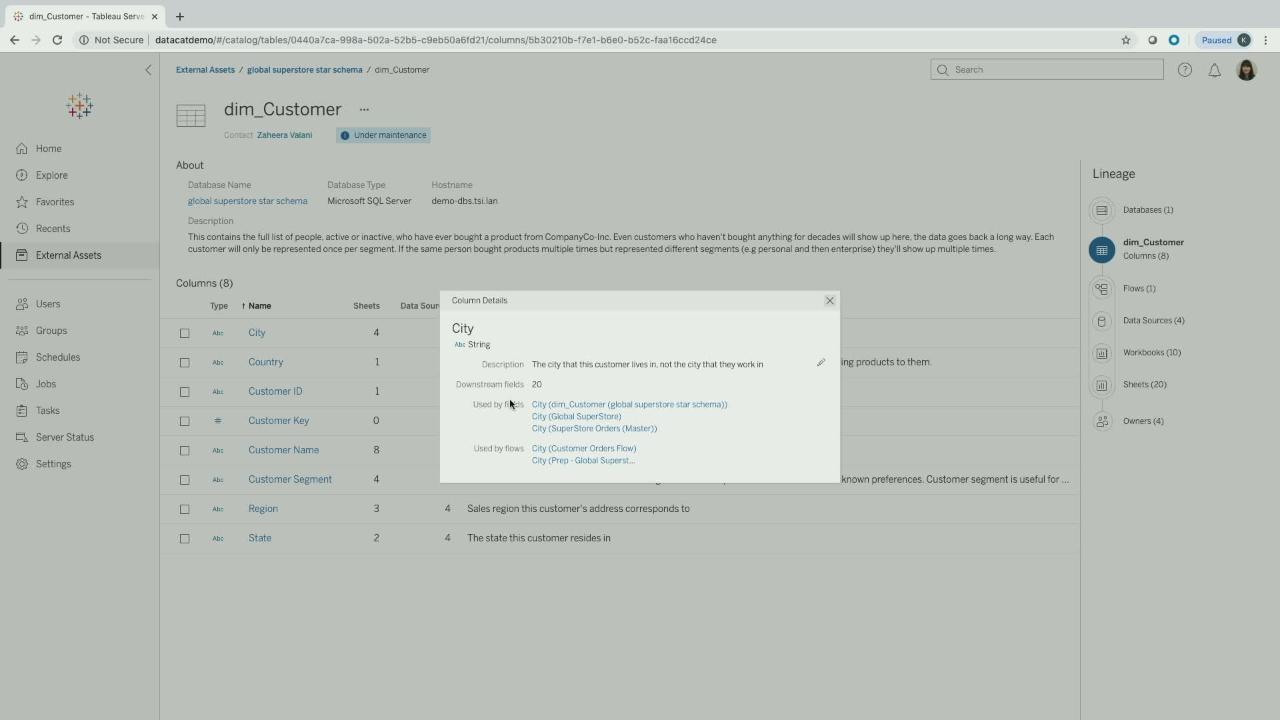
Task: Open the help icon
Action: (x=1184, y=70)
